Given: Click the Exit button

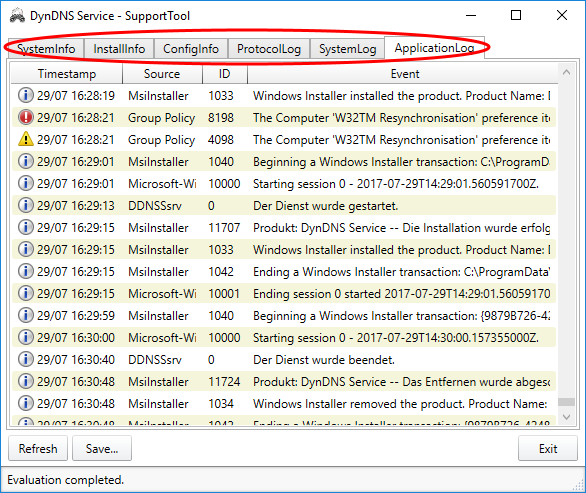Looking at the screenshot, I should click(548, 448).
